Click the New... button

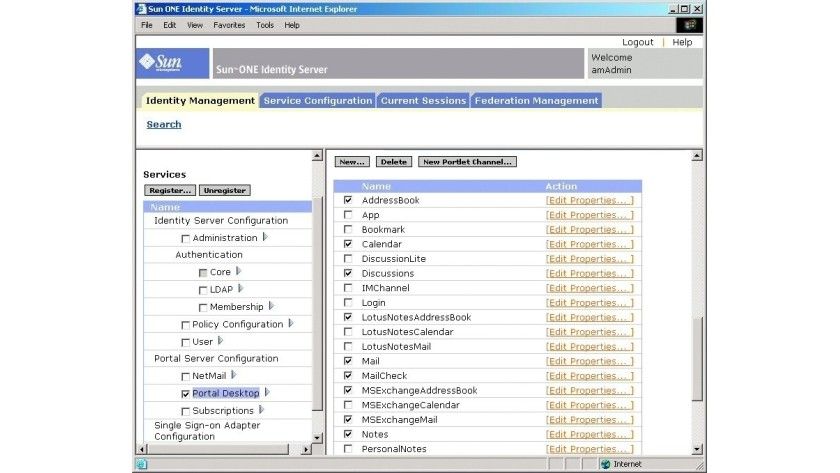pyautogui.click(x=352, y=162)
